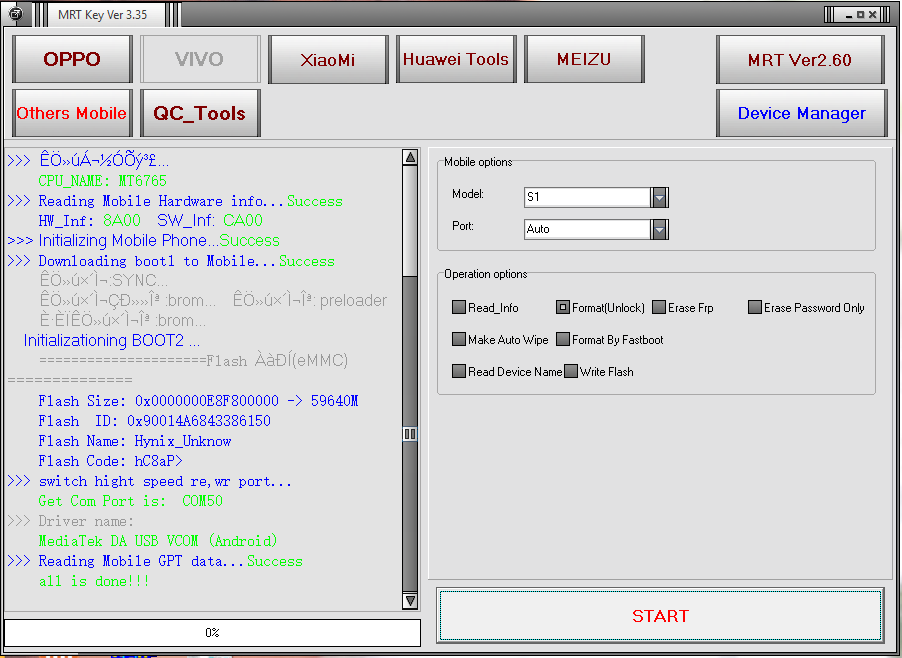Click 'switch hight speed re,wr port...' line
The width and height of the screenshot is (902, 658).
[150, 481]
